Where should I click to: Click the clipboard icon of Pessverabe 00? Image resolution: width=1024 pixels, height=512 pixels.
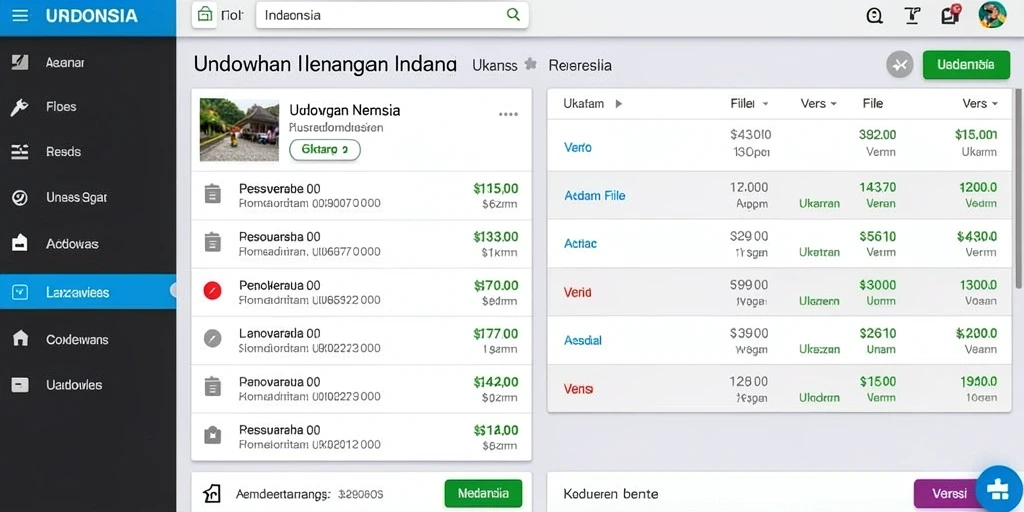point(212,194)
